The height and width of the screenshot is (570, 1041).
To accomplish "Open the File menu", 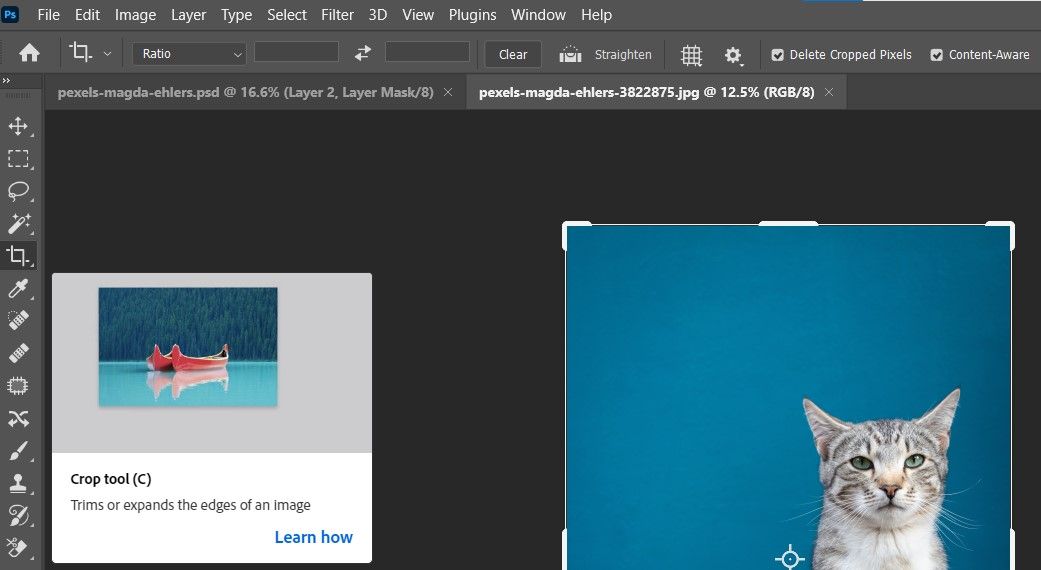I will (48, 15).
